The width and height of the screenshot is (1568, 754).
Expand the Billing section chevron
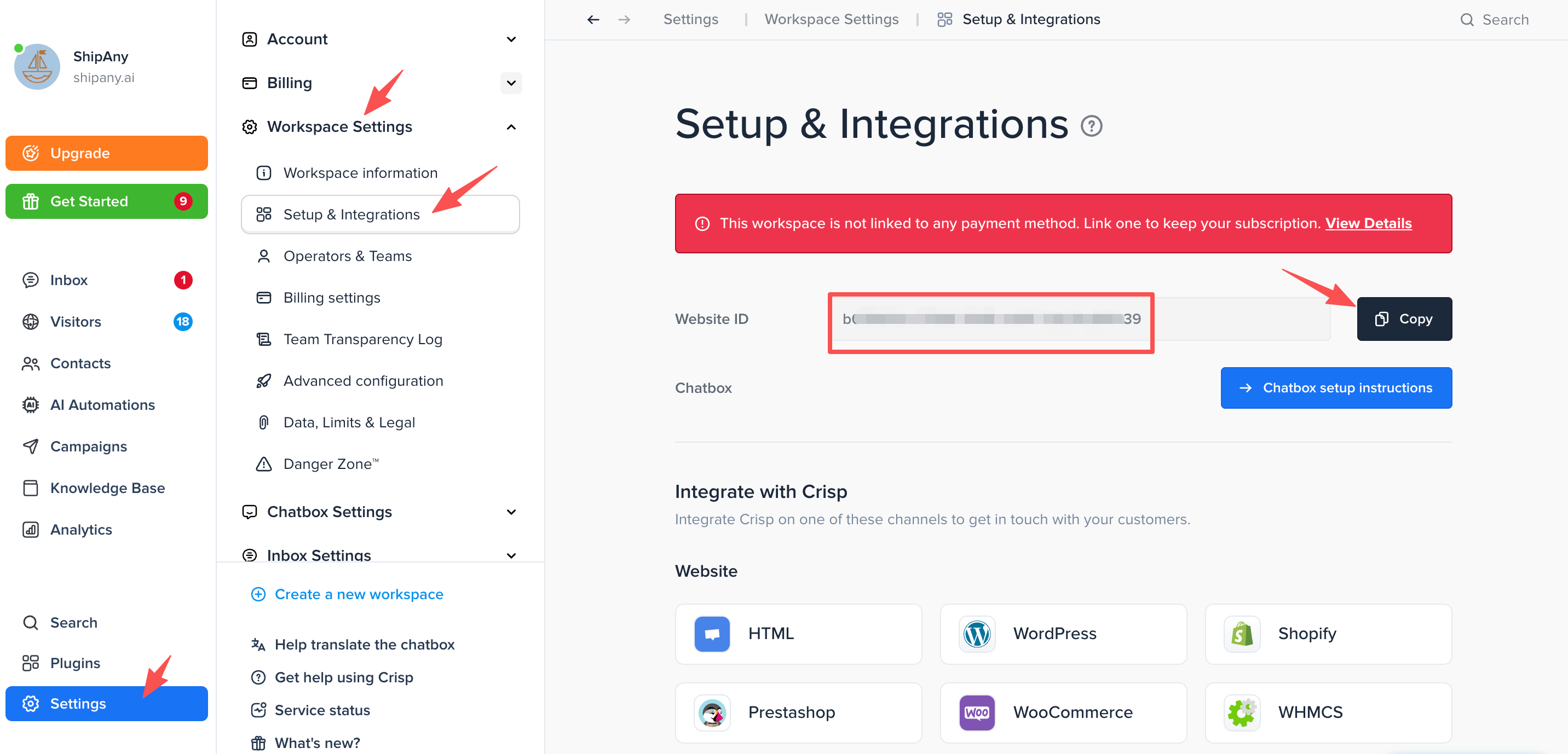tap(511, 83)
